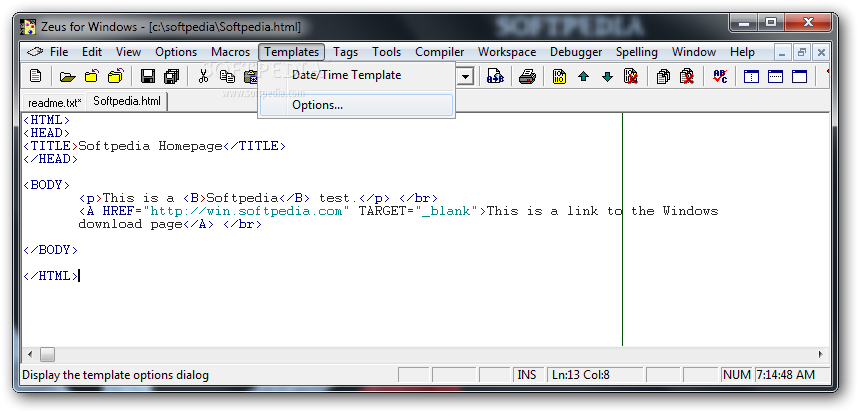The width and height of the screenshot is (859, 413).
Task: Open the Edit menu
Action: pos(92,52)
